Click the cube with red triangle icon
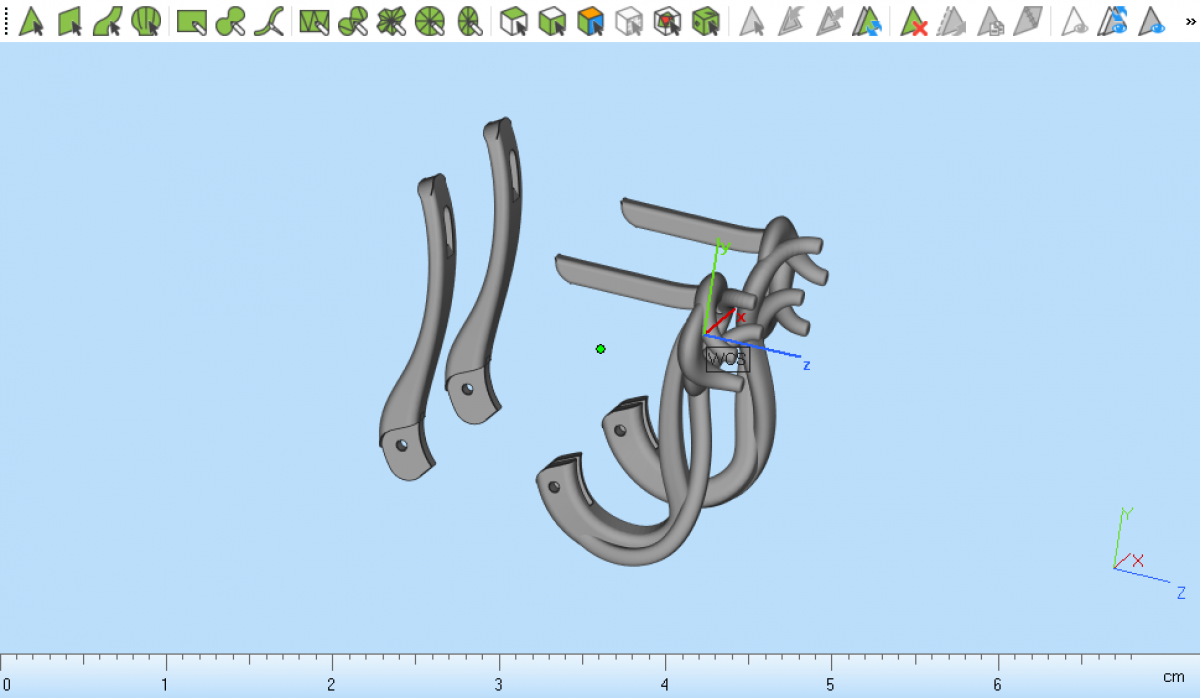Screen dimensions: 1200x698 667,21
